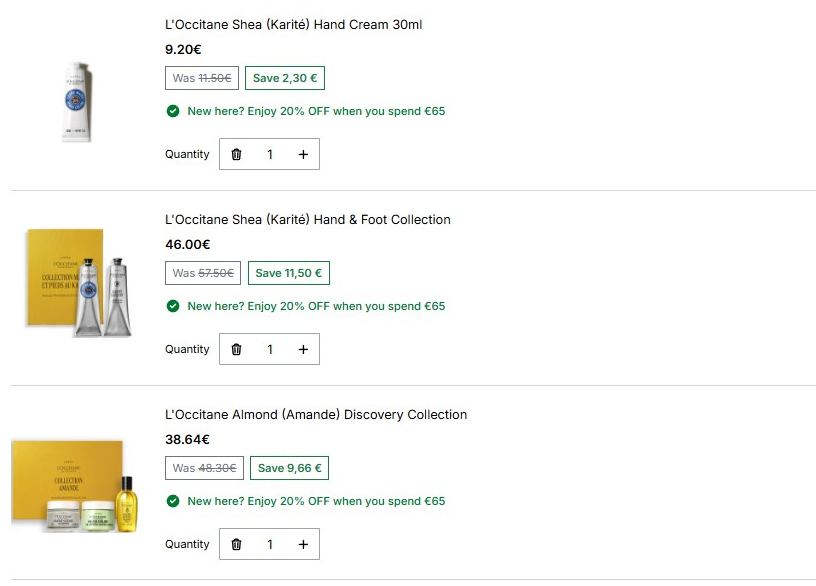Remove Almond Discovery Collection via trash icon
The width and height of the screenshot is (816, 586).
(x=236, y=544)
